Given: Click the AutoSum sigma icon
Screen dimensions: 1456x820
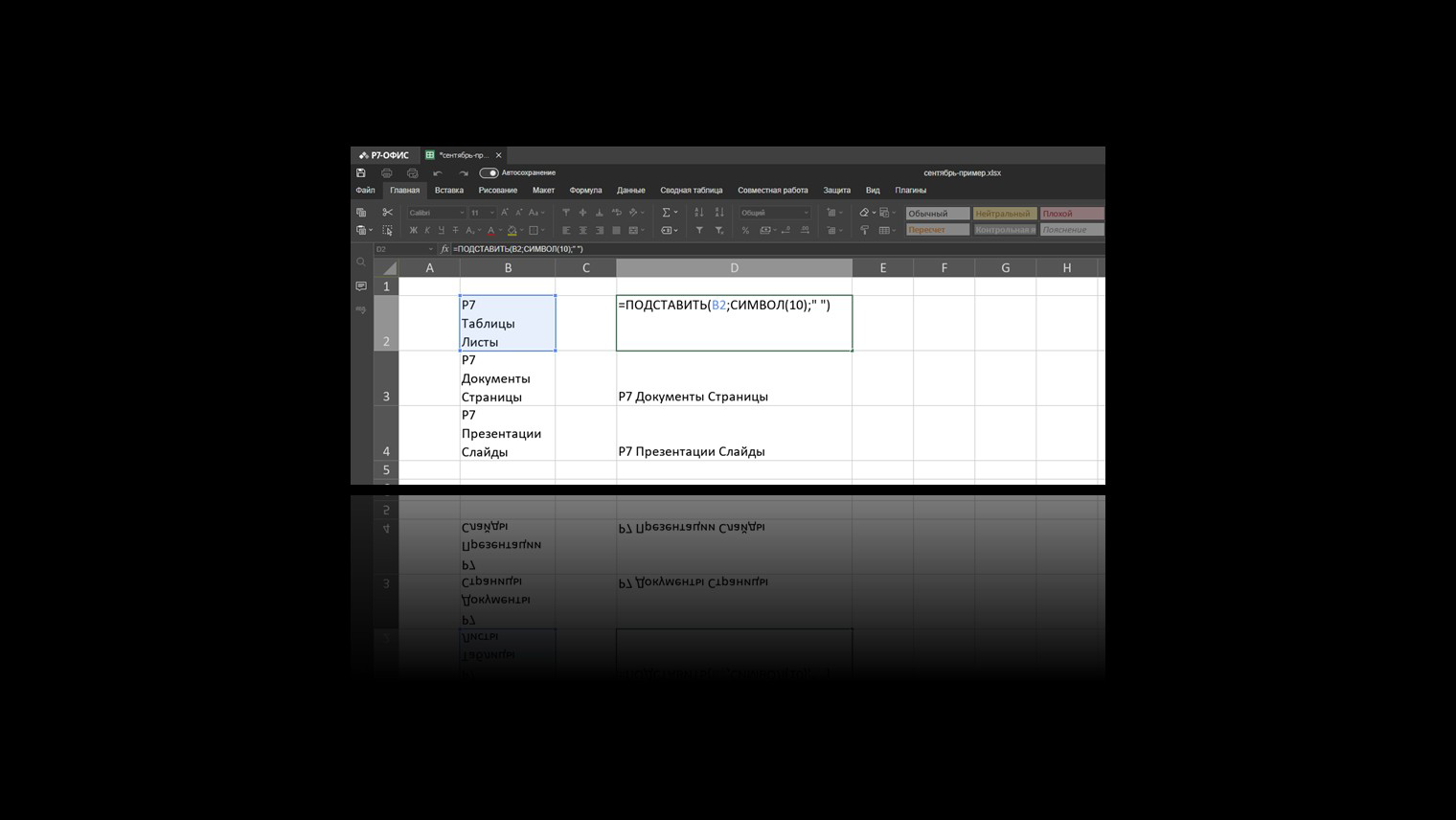Looking at the screenshot, I should 667,213.
